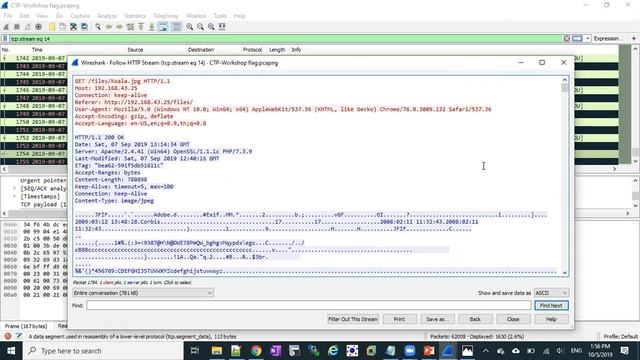Open the File menu
The image size is (640, 360).
pos(8,16)
